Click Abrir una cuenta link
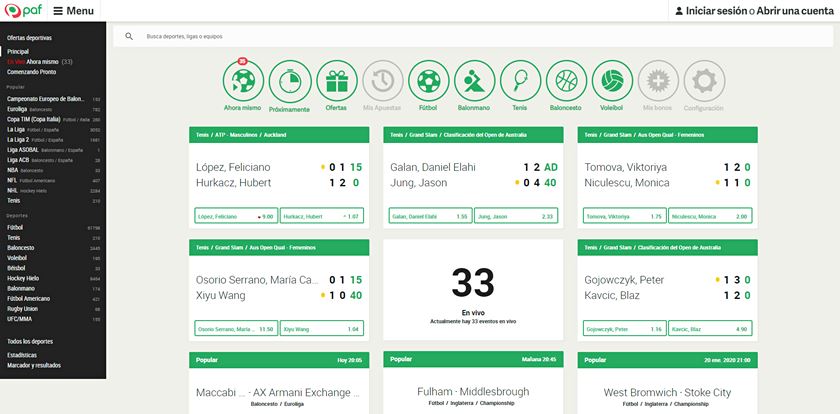 click(x=794, y=11)
